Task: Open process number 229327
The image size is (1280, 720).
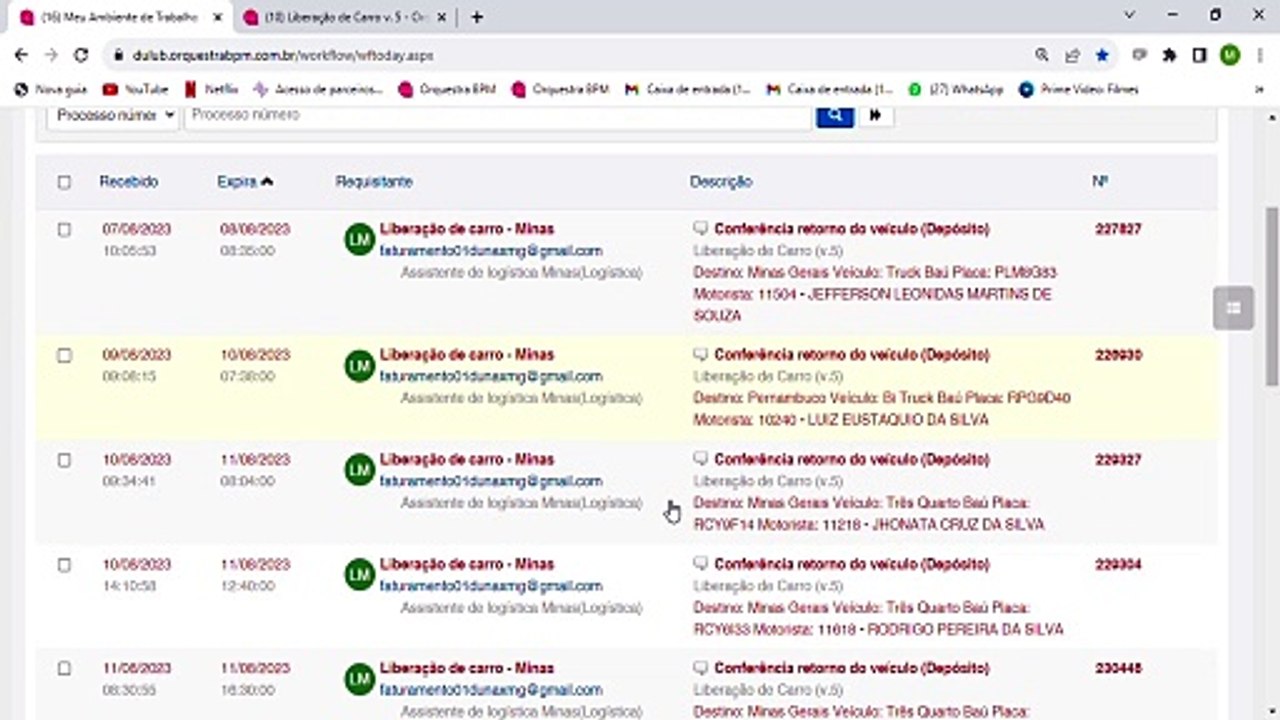Action: pyautogui.click(x=1118, y=460)
